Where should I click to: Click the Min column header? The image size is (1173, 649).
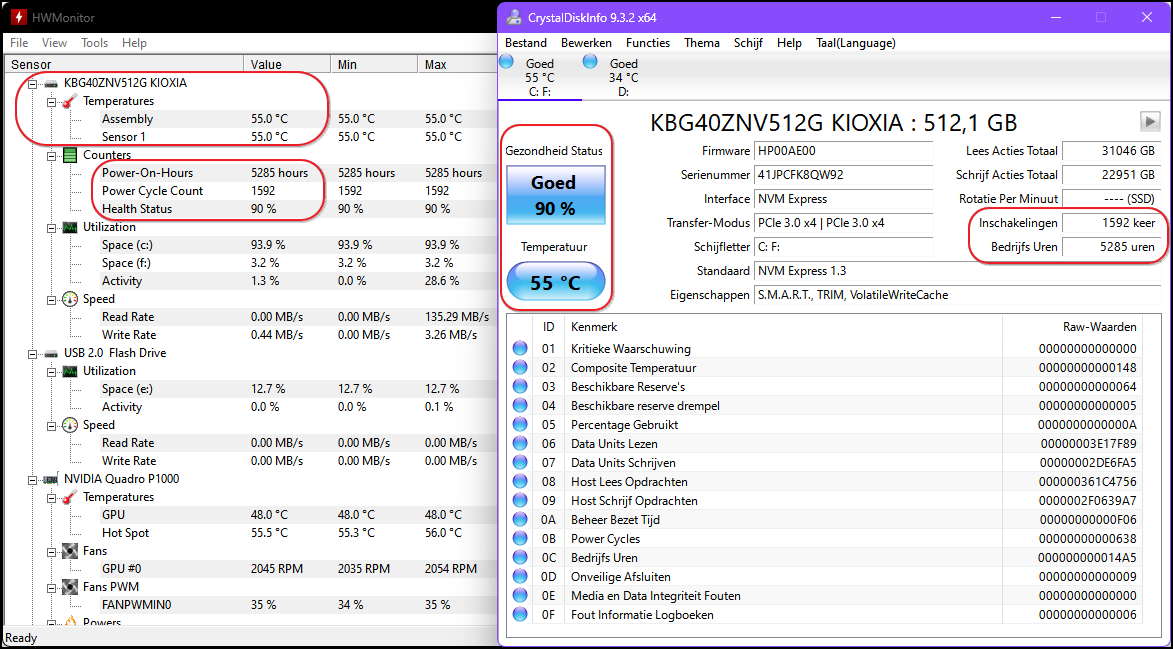(374, 64)
